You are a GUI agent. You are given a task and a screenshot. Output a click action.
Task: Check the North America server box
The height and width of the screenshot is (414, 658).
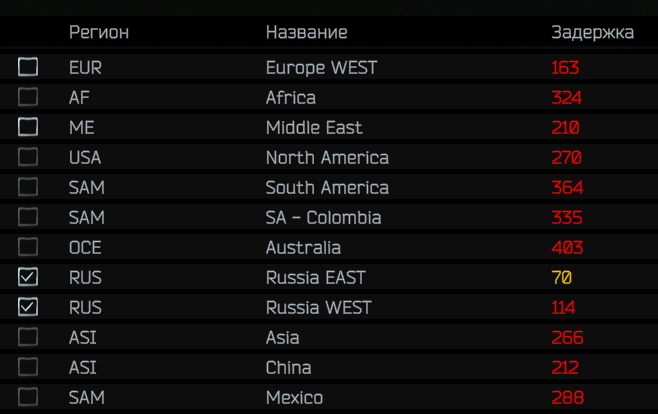pyautogui.click(x=28, y=157)
